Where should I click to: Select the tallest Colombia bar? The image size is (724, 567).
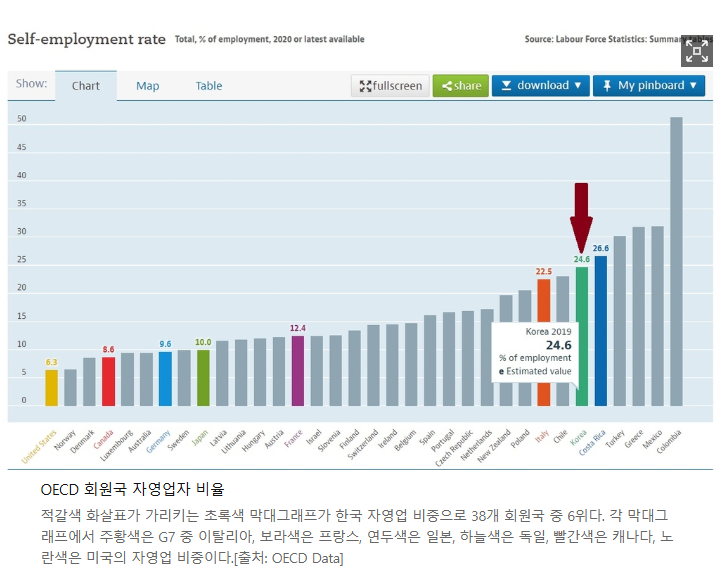[x=676, y=261]
